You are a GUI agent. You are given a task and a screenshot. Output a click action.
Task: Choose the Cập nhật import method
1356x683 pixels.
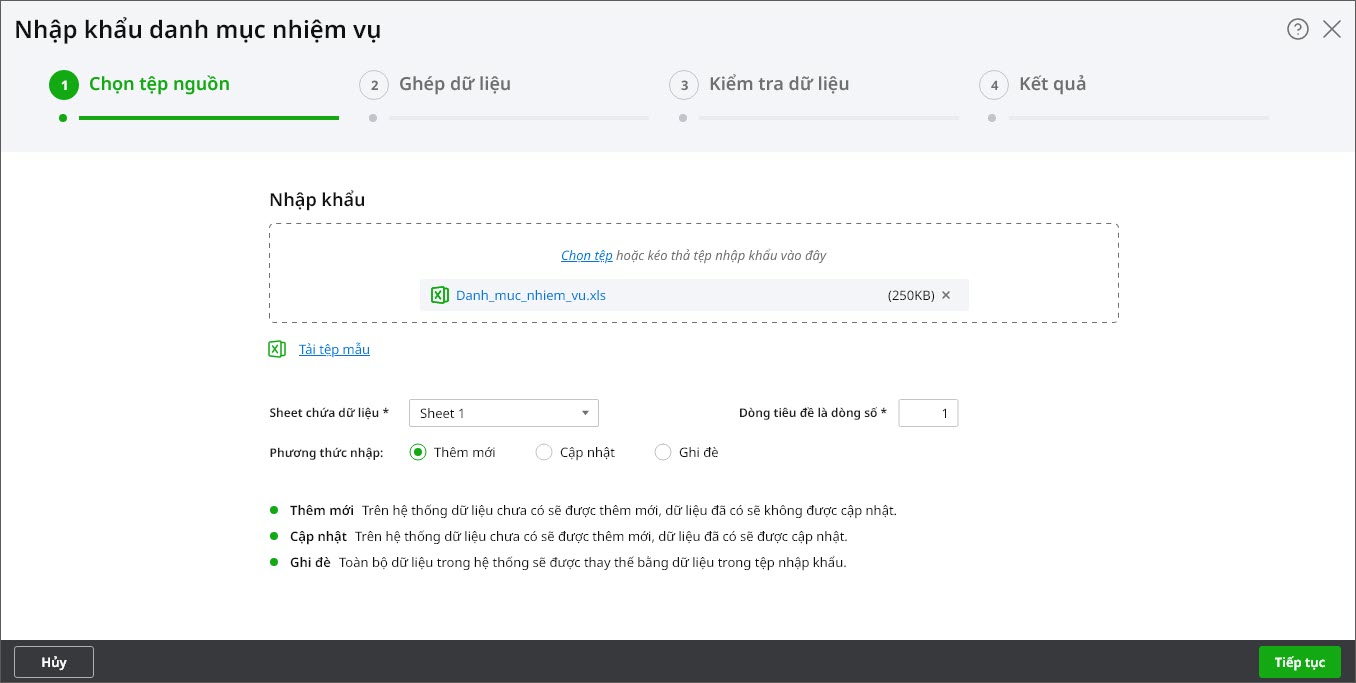pos(544,452)
